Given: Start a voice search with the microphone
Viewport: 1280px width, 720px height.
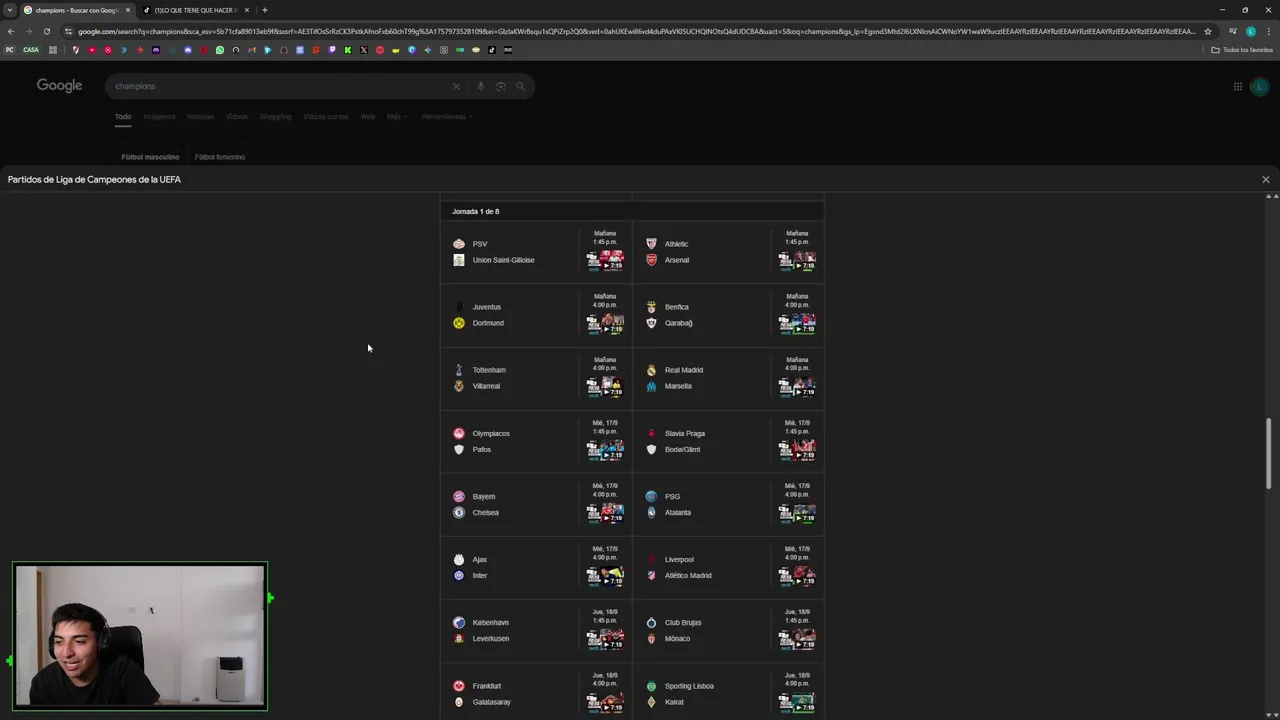Looking at the screenshot, I should pos(481,87).
